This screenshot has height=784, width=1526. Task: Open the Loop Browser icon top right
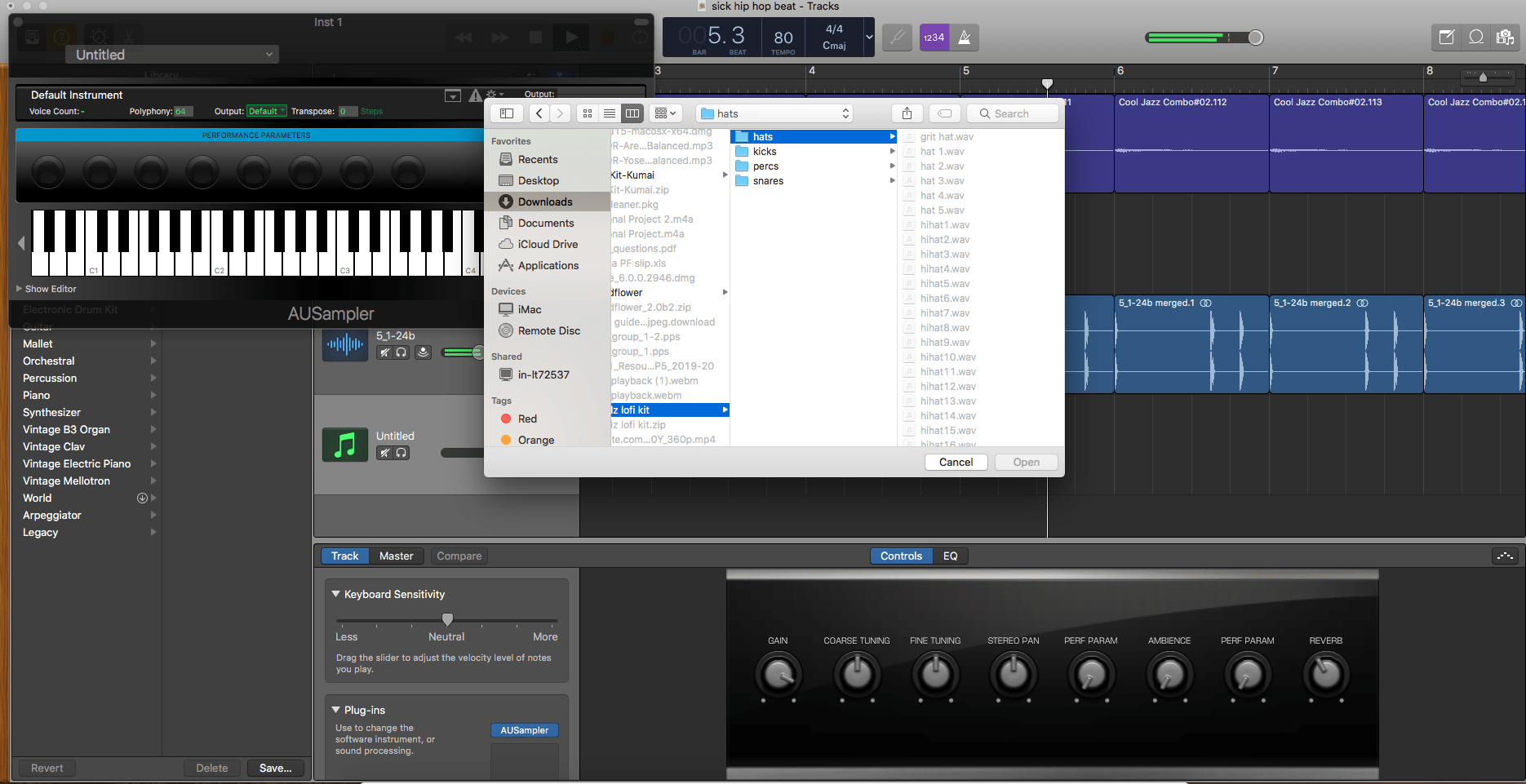click(x=1476, y=38)
